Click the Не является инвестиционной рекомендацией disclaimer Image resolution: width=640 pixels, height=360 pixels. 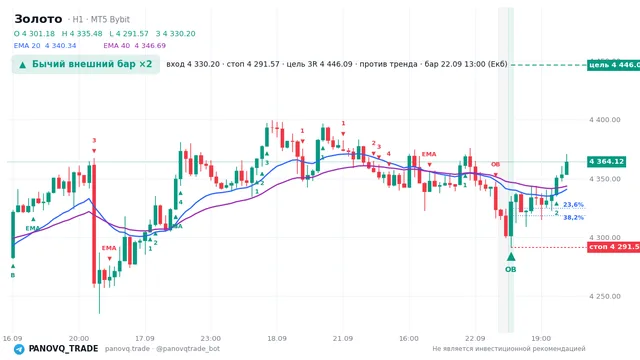click(x=509, y=349)
